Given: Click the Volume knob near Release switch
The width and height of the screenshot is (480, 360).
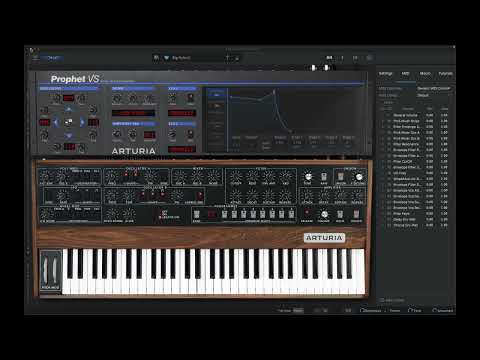Looking at the screenshot, I should coord(324,214).
